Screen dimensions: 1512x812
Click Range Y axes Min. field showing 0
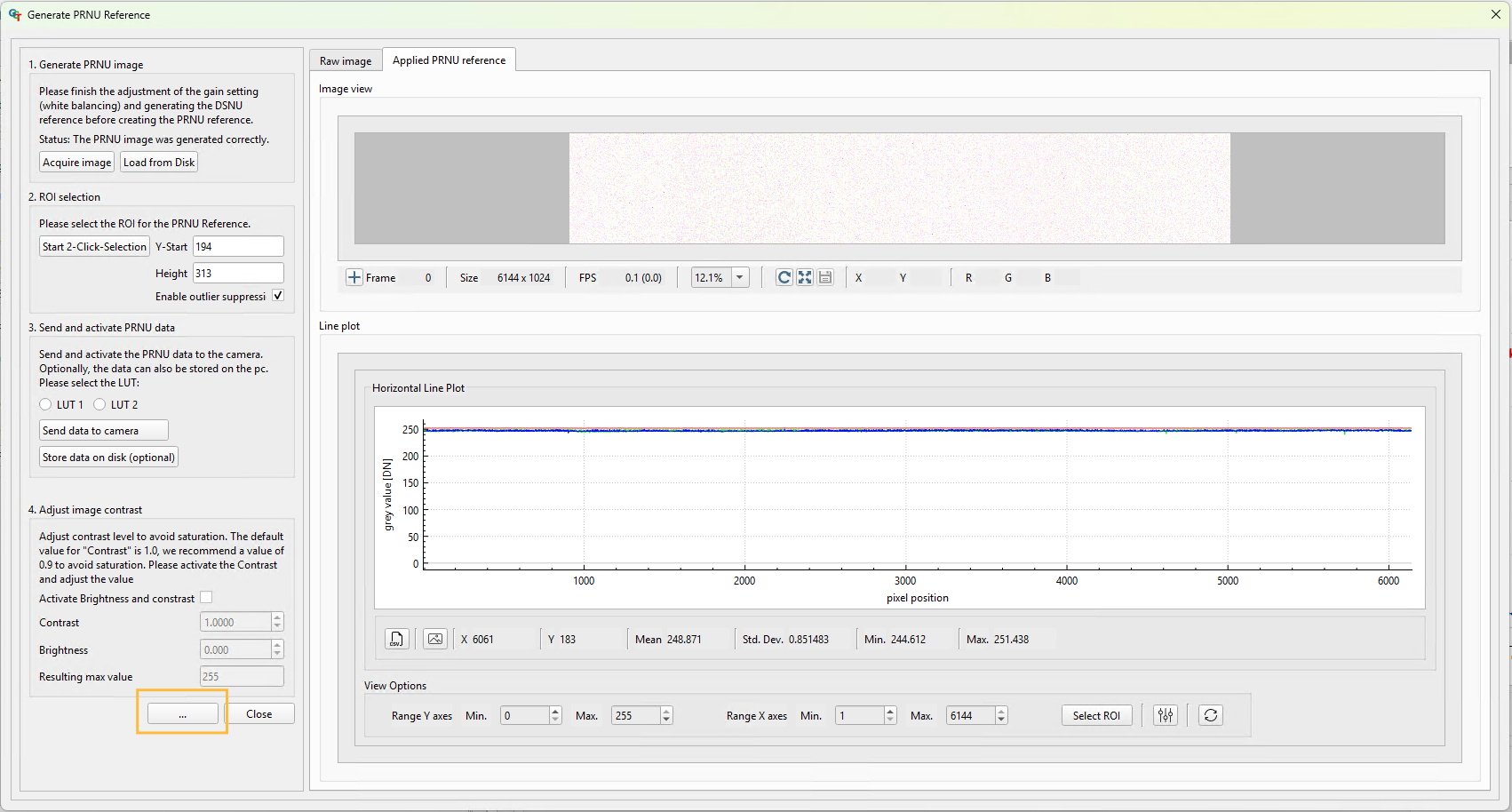pos(524,715)
